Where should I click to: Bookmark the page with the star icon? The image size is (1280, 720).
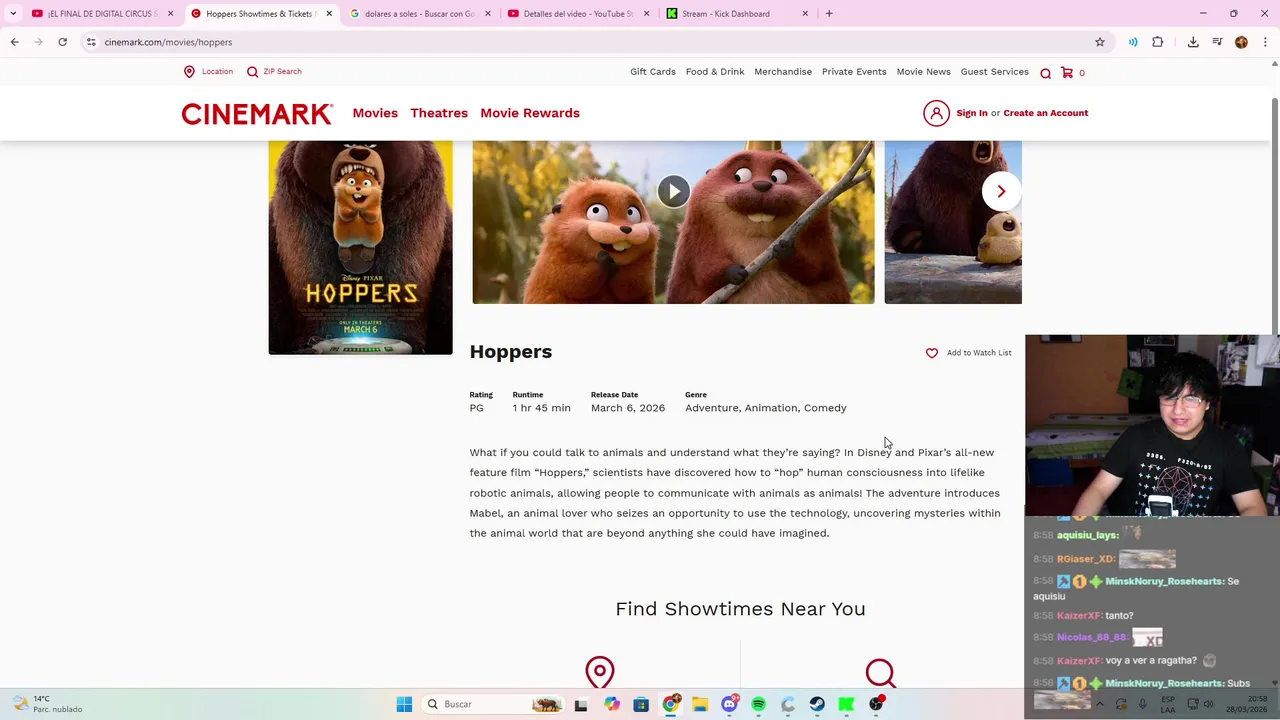click(1100, 42)
